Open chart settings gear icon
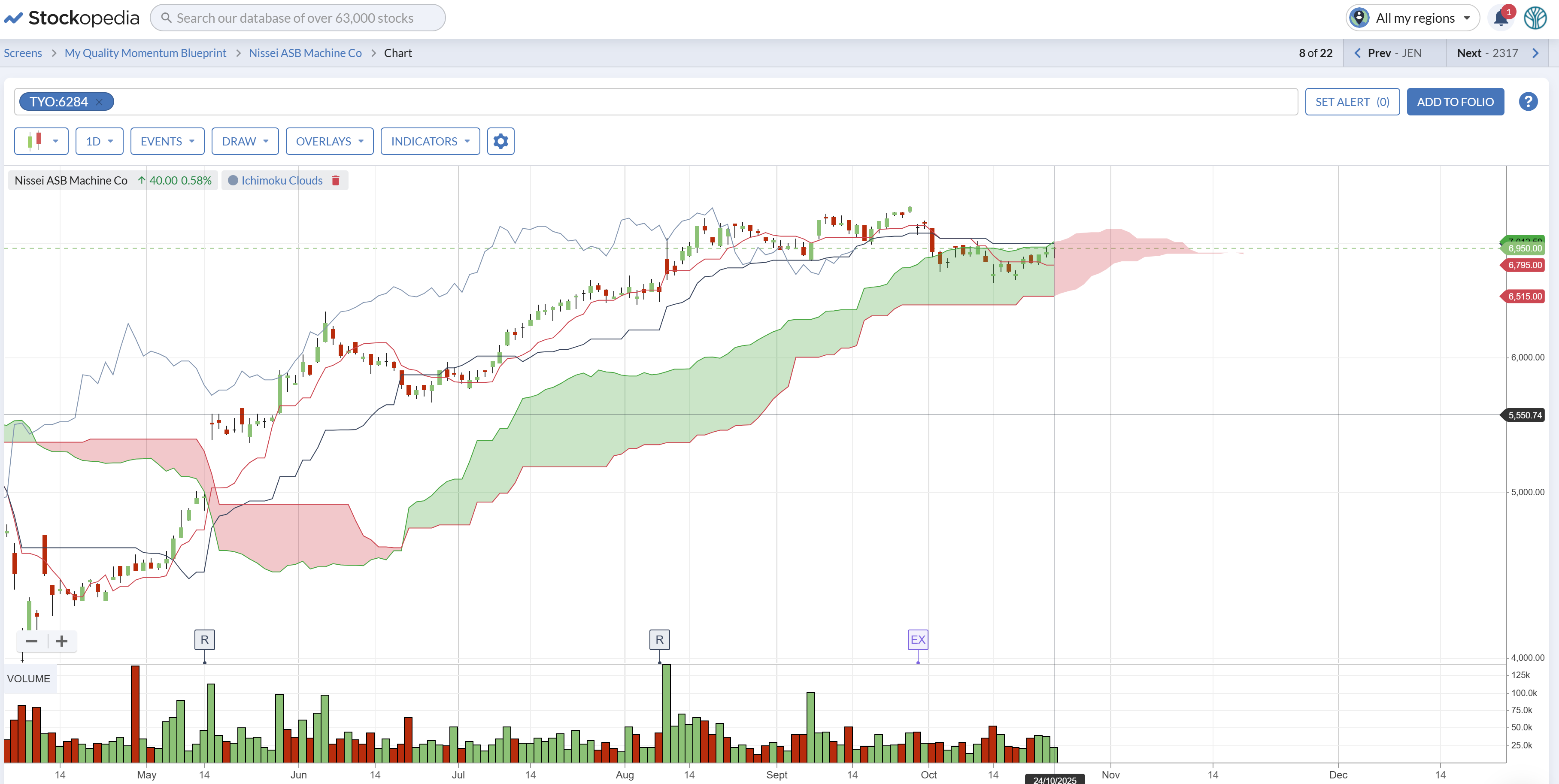Viewport: 1559px width, 784px height. pyautogui.click(x=500, y=141)
